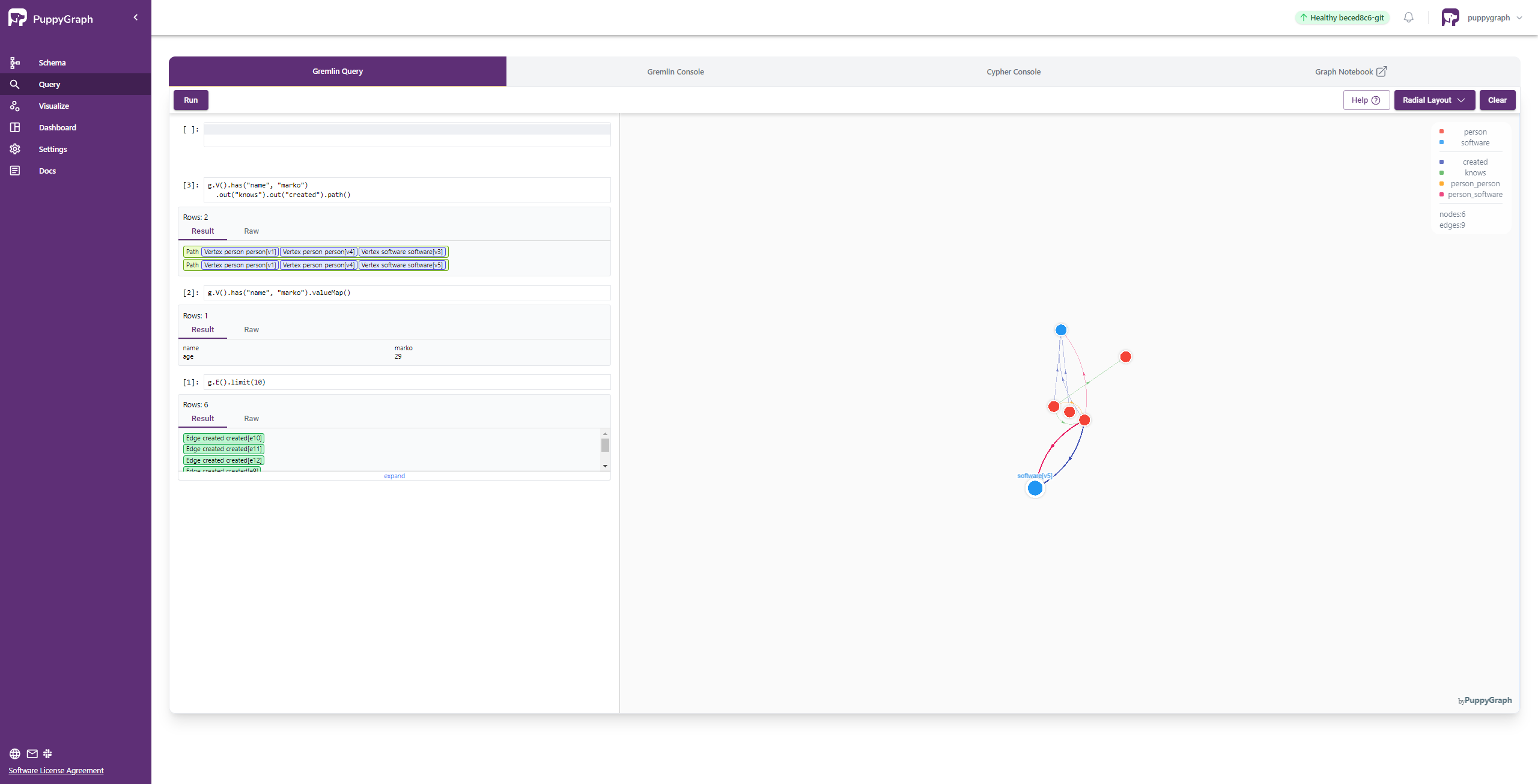Image resolution: width=1538 pixels, height=784 pixels.
Task: Toggle knows edge legend swatch
Action: (1441, 172)
